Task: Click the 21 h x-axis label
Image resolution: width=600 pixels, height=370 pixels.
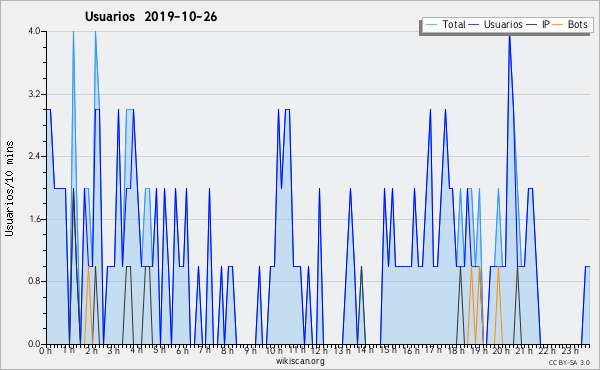Action: 524,351
